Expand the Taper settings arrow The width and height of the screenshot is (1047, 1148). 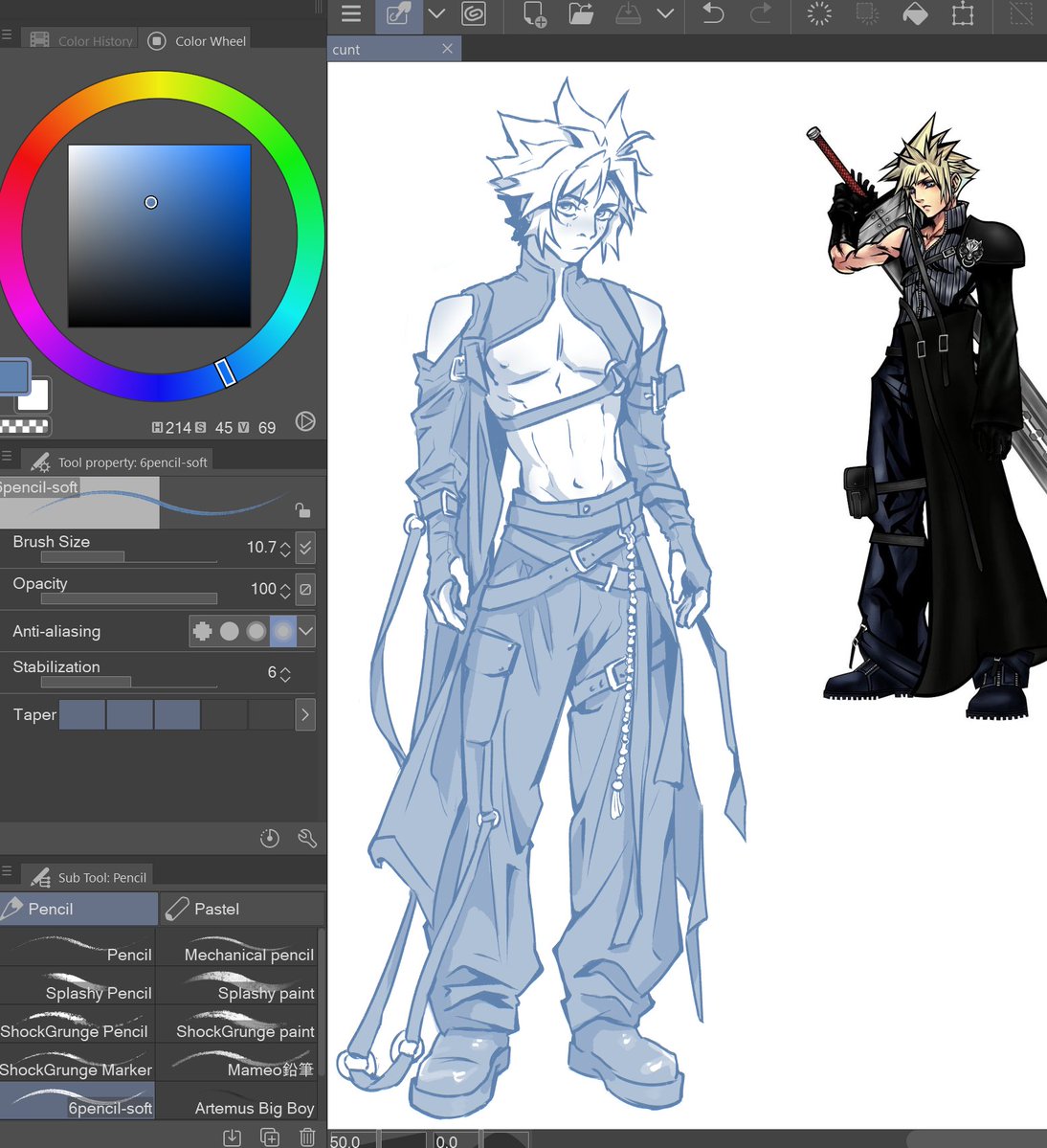(306, 714)
